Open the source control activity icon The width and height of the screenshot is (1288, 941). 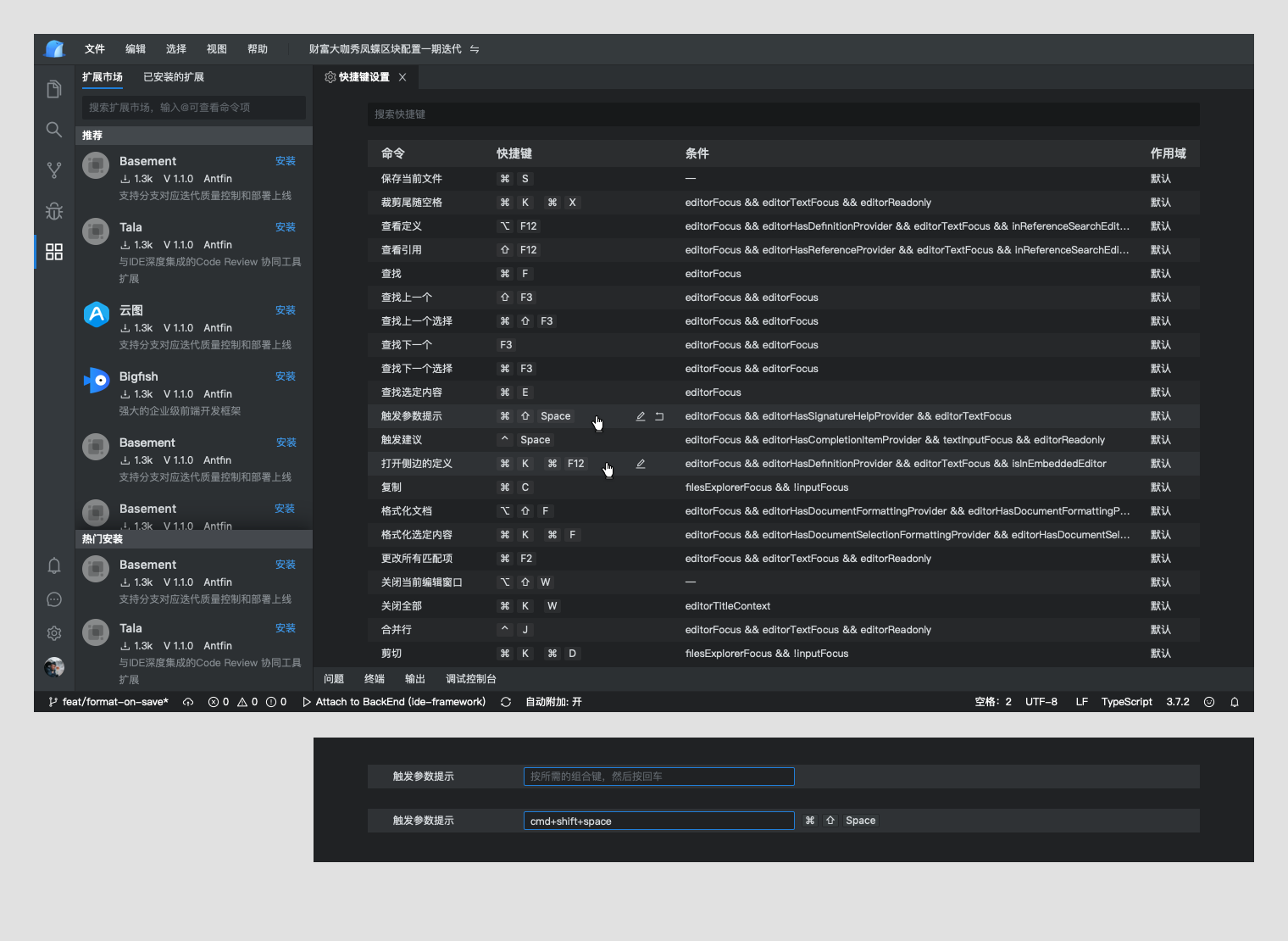[x=54, y=170]
